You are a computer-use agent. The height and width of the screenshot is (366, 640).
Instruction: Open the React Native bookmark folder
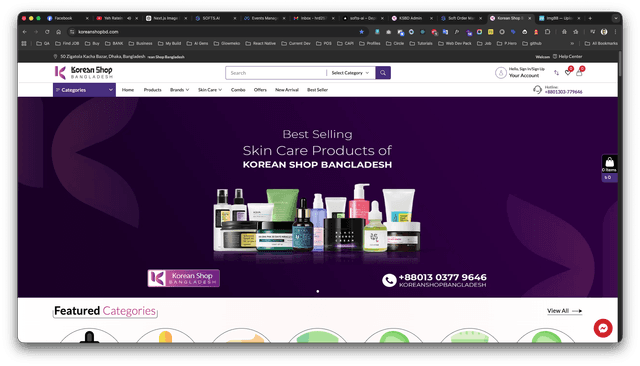(260, 43)
